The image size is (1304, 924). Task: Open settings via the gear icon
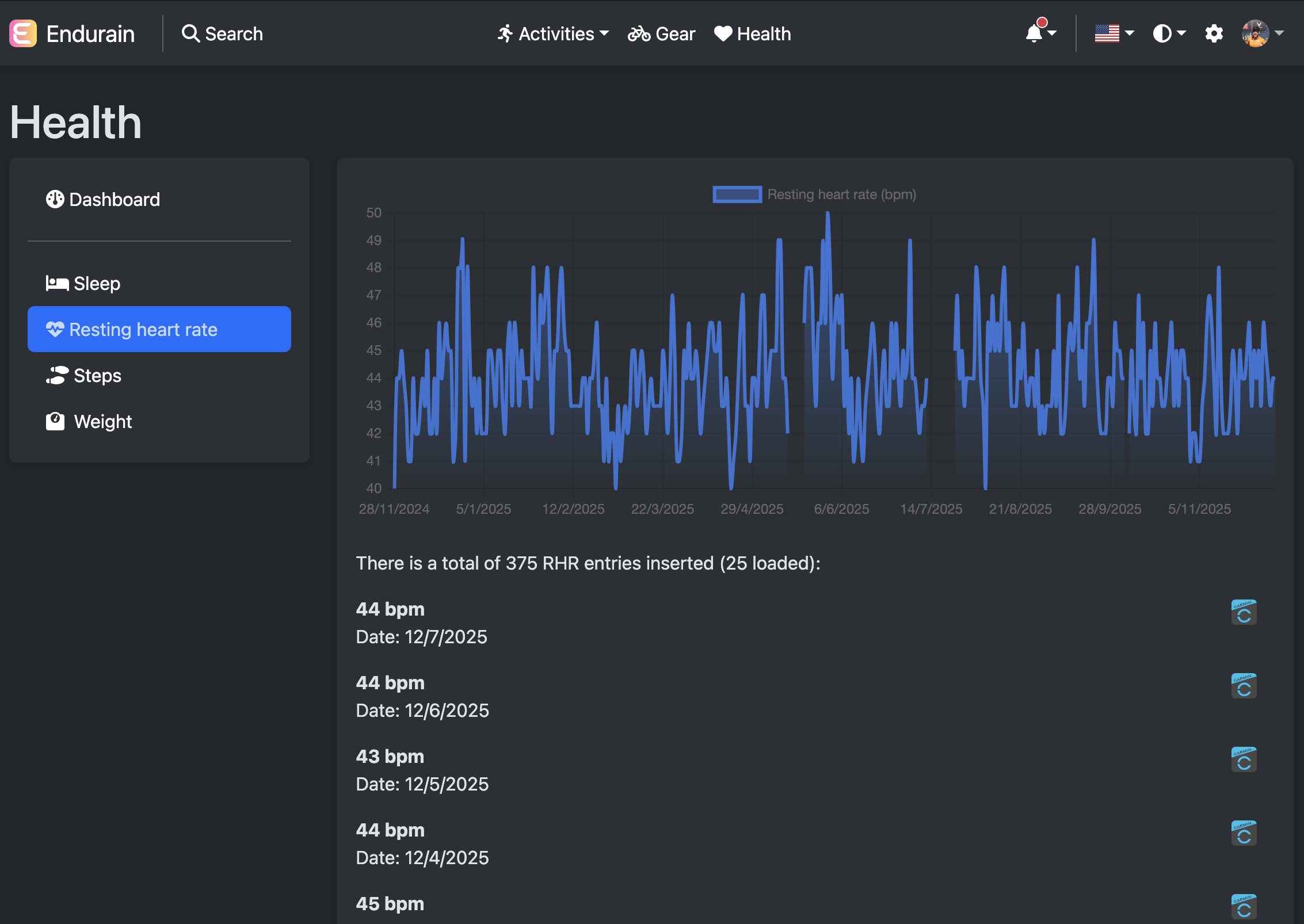pyautogui.click(x=1214, y=33)
